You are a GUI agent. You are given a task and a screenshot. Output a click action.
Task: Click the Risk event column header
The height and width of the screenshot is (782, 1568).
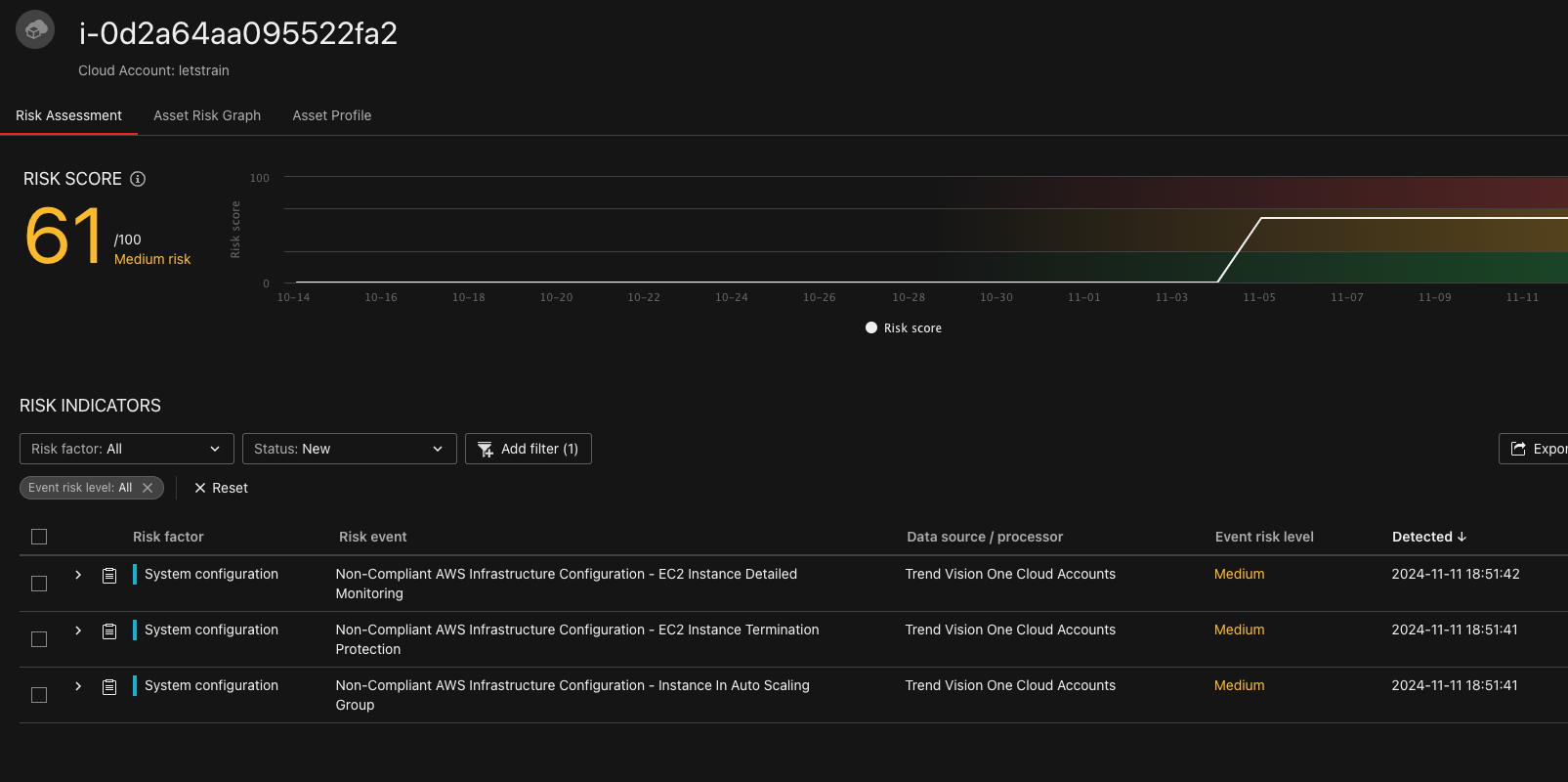pos(373,537)
